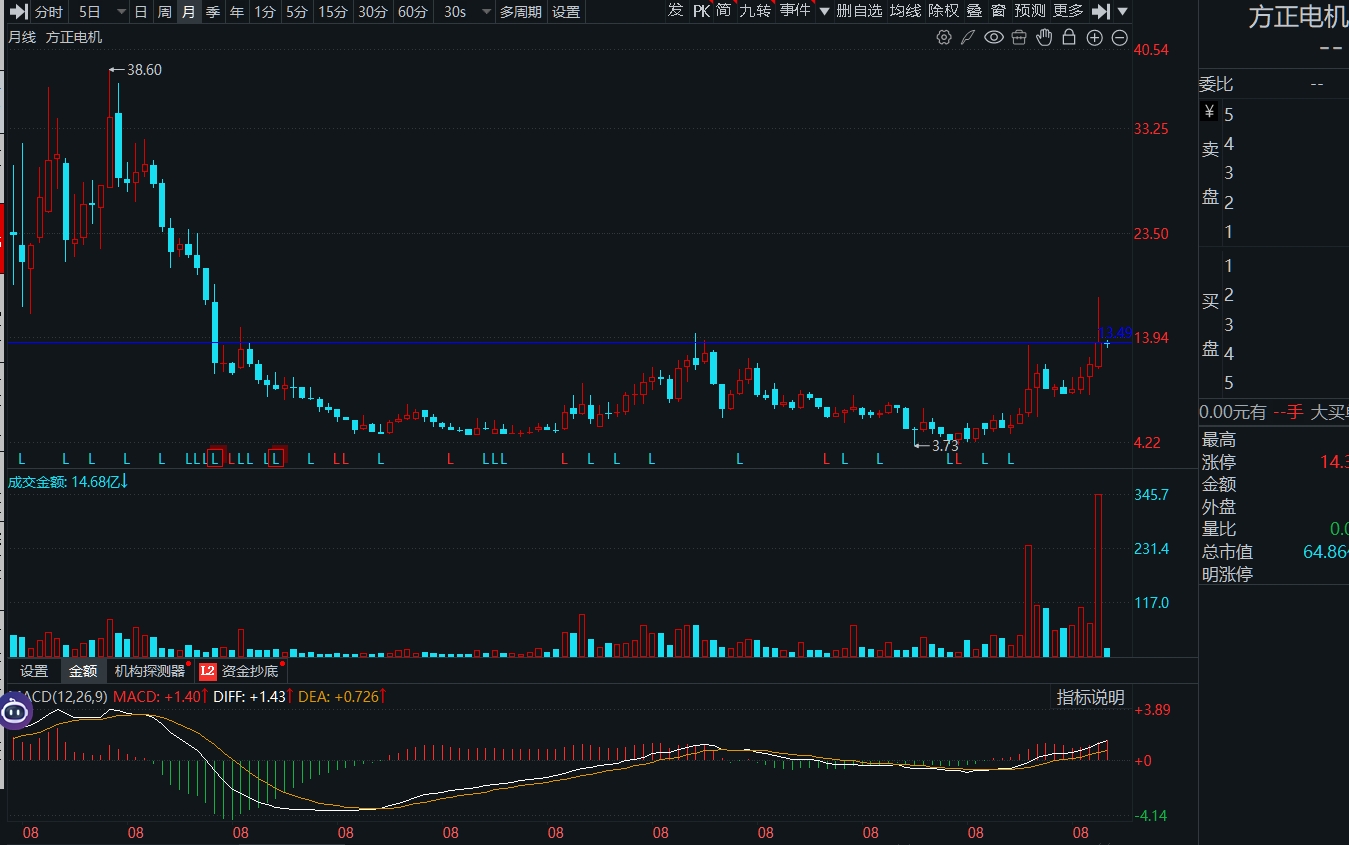This screenshot has width=1349, height=845.
Task: Click the 简 simplified view button
Action: tap(723, 11)
